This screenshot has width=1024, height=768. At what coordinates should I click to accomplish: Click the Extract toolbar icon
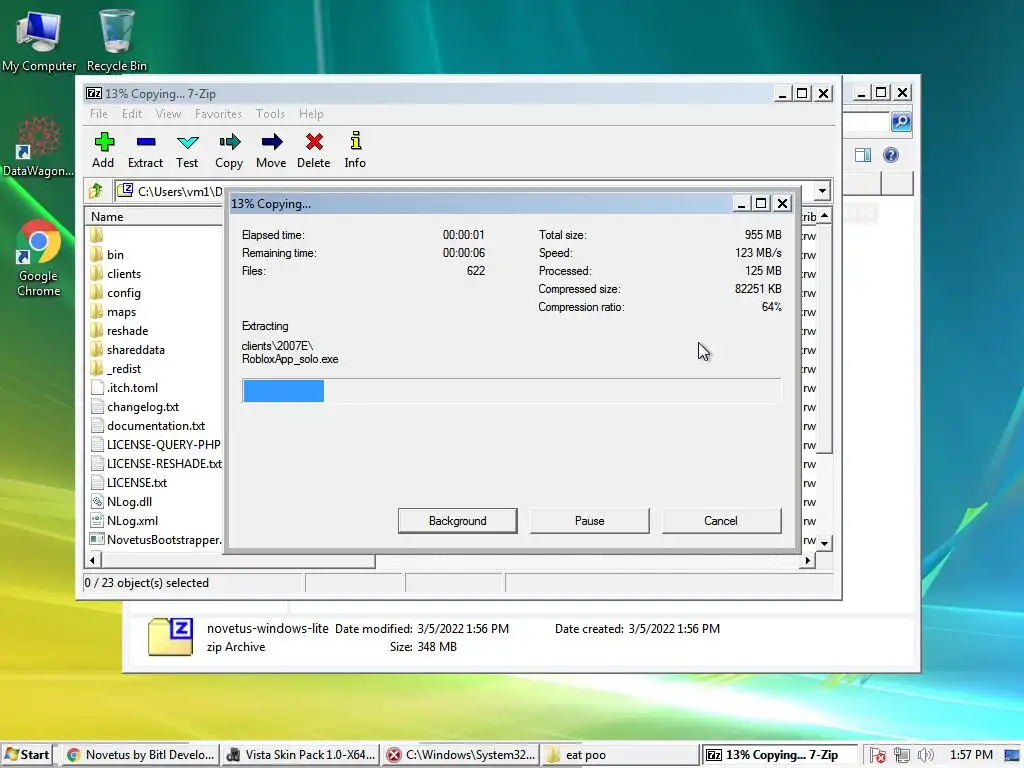(145, 150)
